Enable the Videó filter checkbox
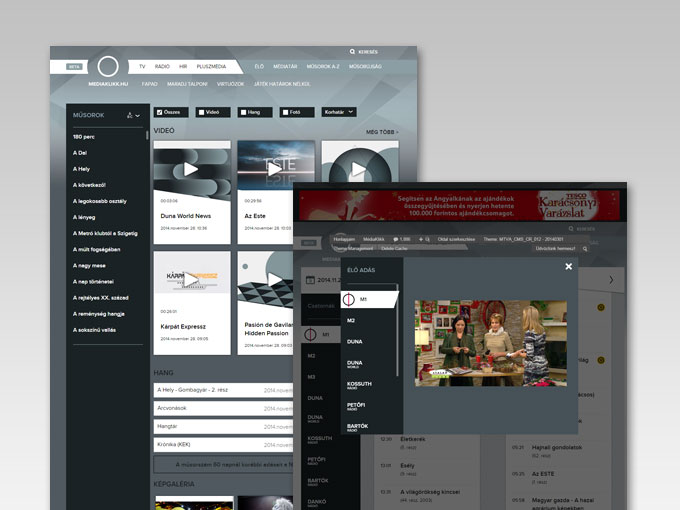Image resolution: width=680 pixels, height=510 pixels. (201, 112)
